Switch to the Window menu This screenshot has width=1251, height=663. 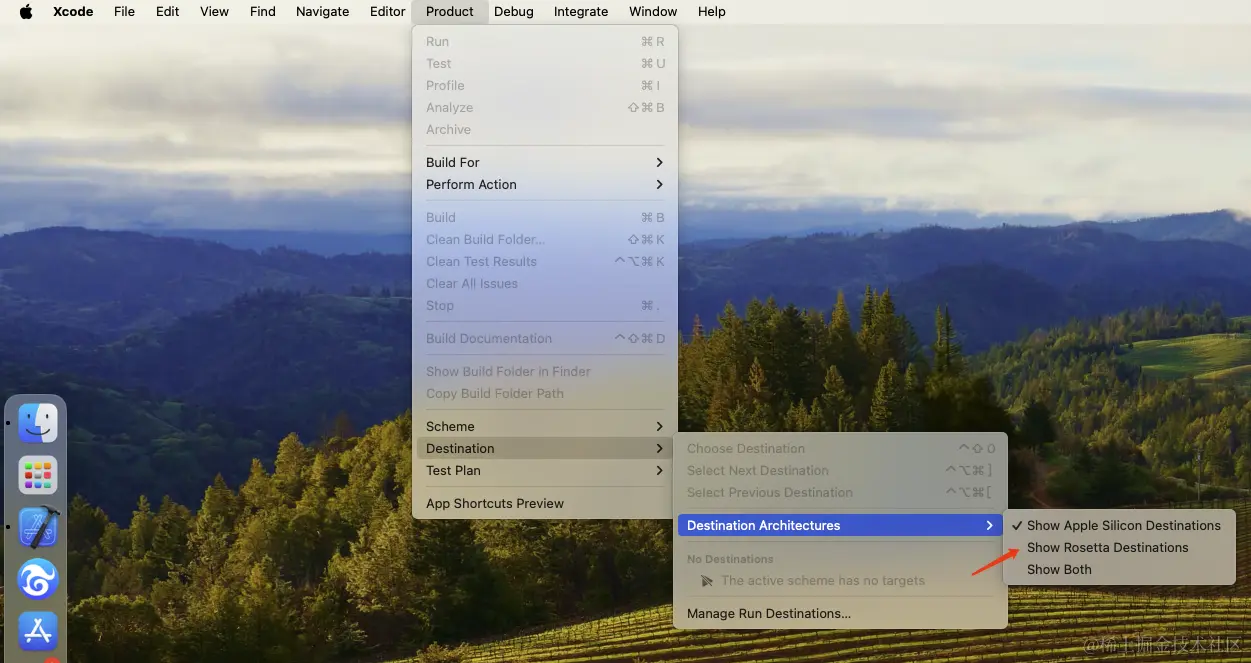pos(652,11)
